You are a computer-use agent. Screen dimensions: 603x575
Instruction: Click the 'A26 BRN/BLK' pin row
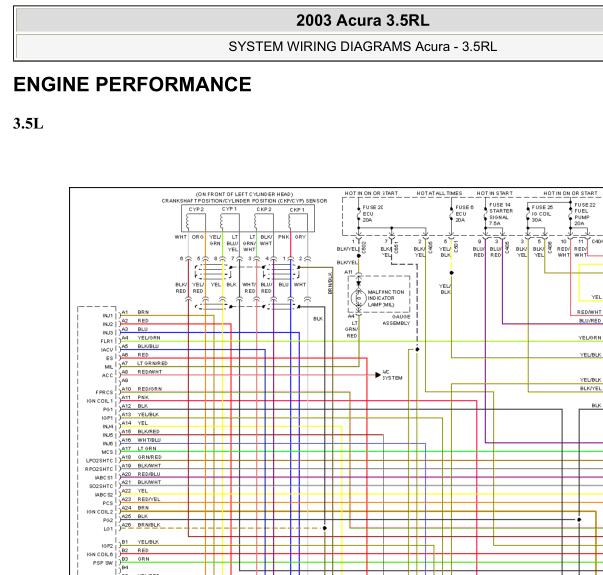[x=141, y=525]
